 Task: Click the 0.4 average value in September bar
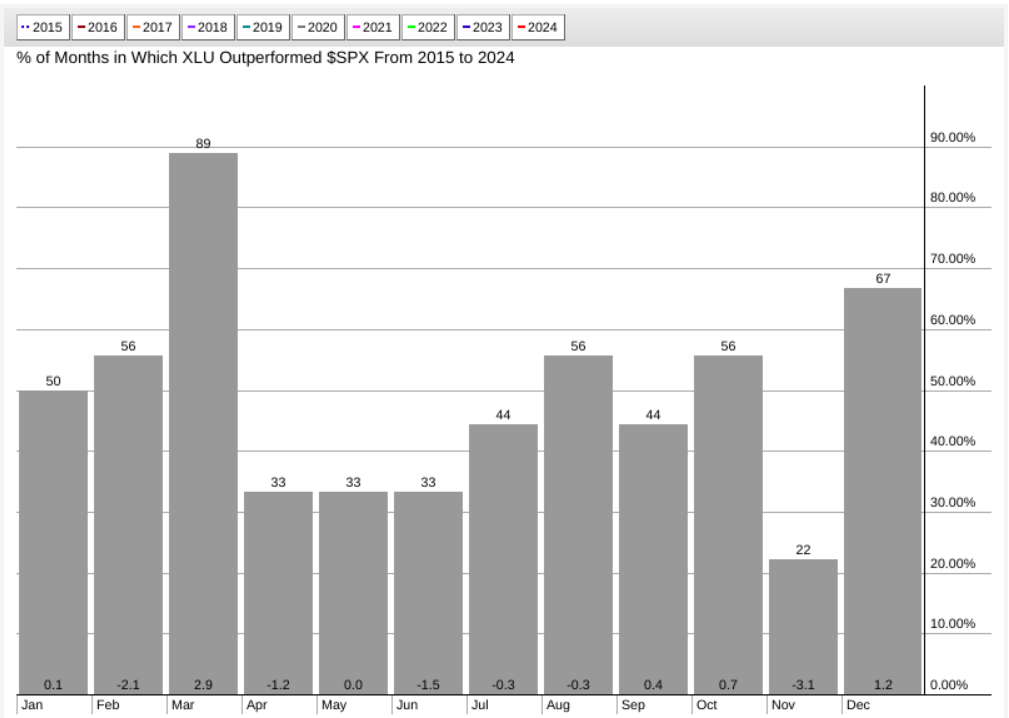[653, 685]
